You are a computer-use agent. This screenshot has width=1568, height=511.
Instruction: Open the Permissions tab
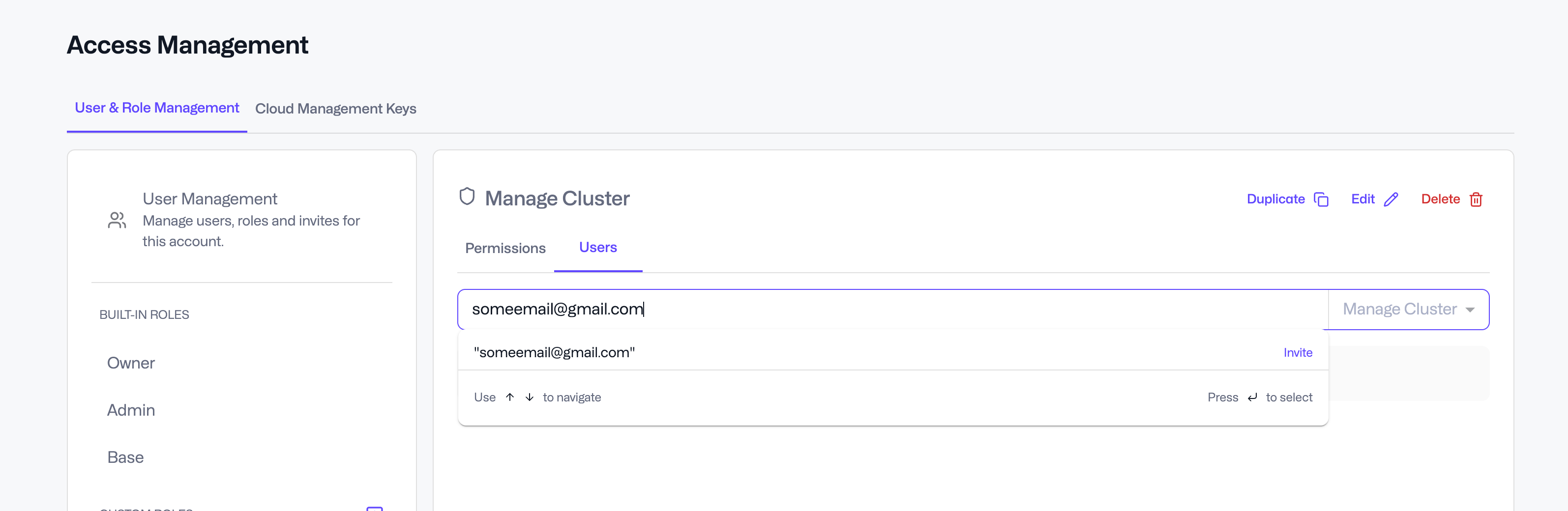505,248
